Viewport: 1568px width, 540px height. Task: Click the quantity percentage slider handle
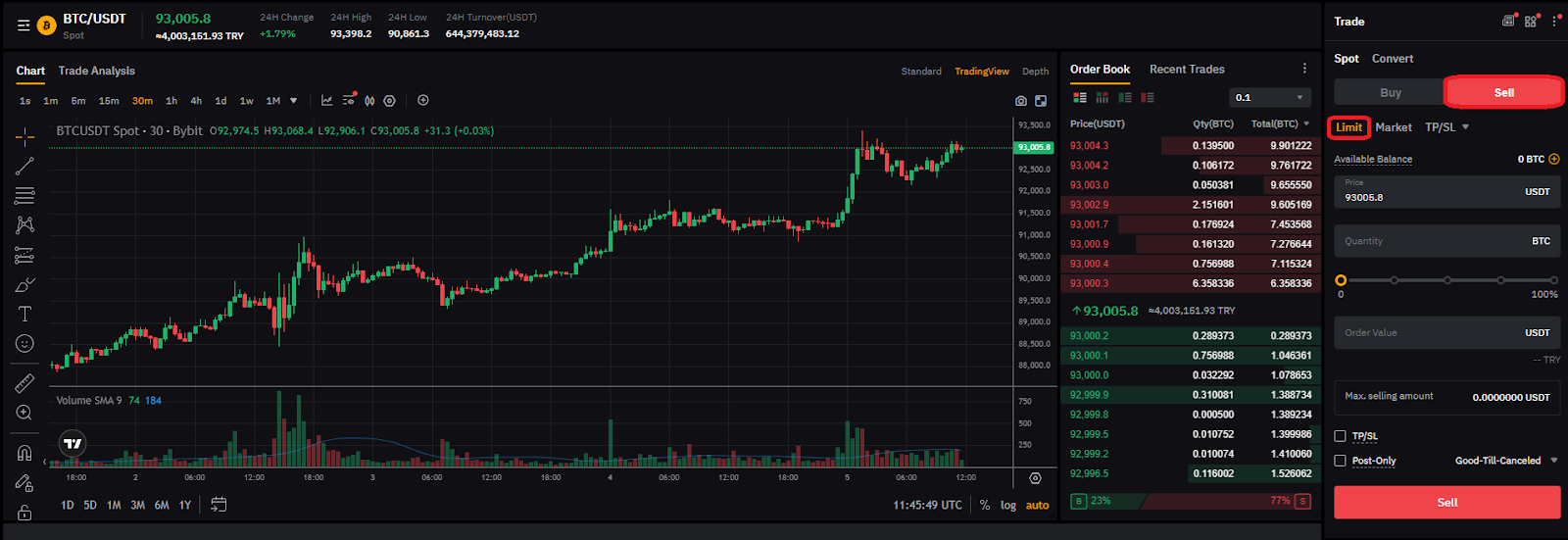[x=1341, y=280]
